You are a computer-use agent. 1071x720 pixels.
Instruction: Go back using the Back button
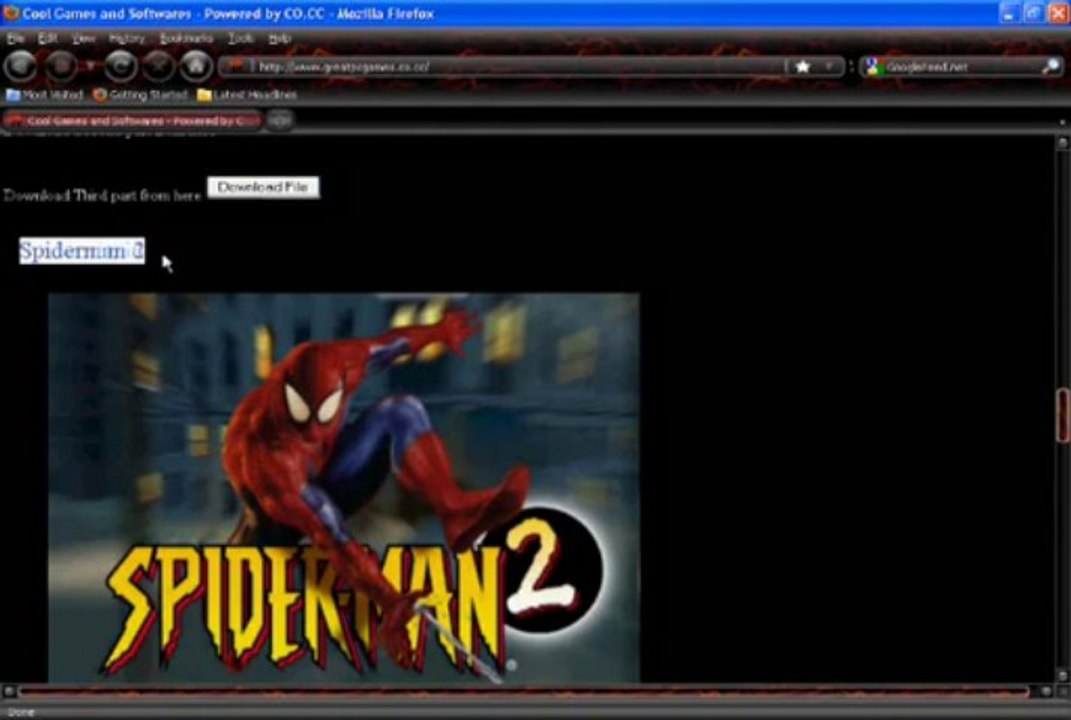point(20,66)
